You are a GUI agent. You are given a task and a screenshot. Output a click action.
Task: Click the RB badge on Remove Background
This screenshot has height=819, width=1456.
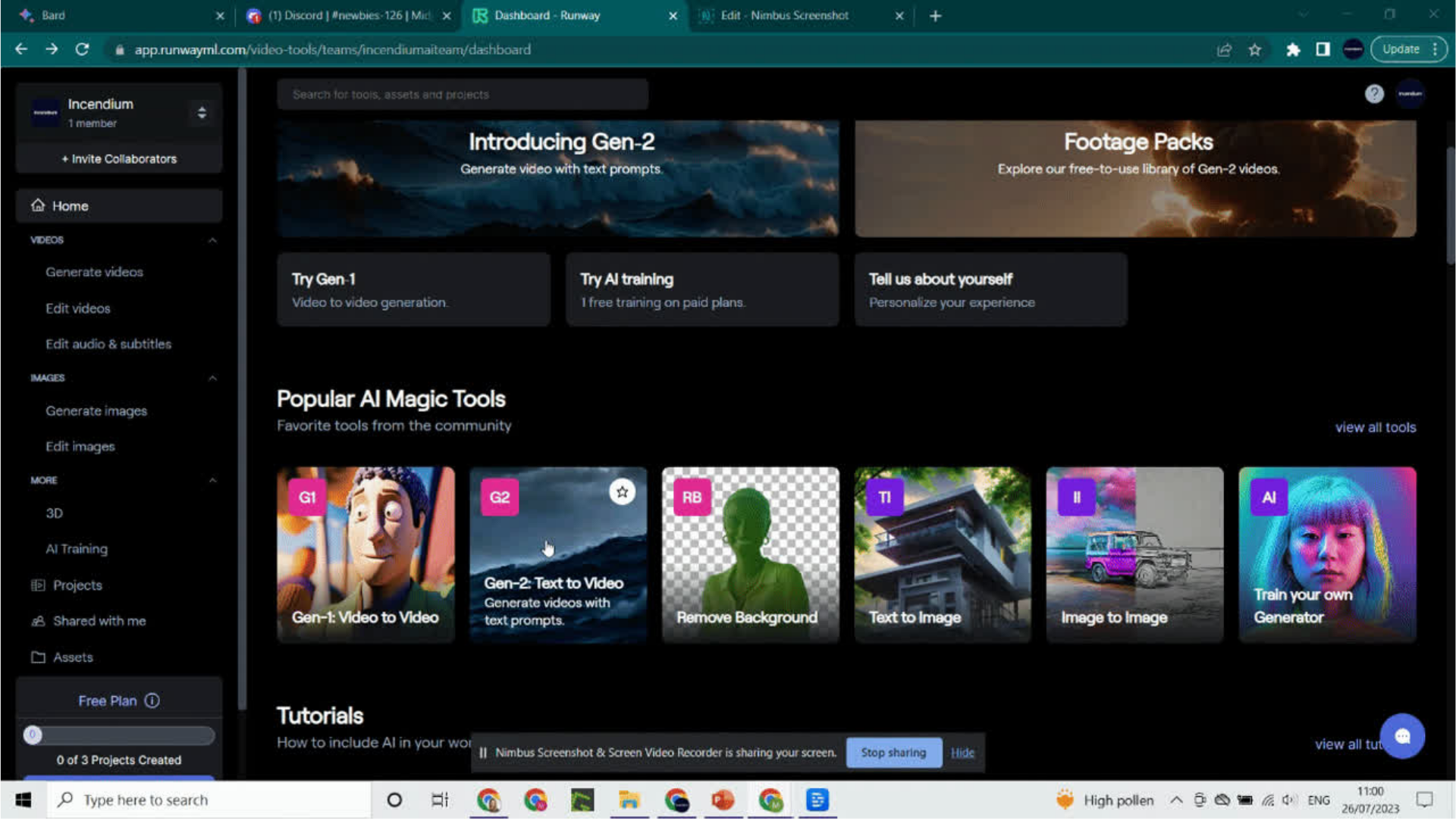692,497
